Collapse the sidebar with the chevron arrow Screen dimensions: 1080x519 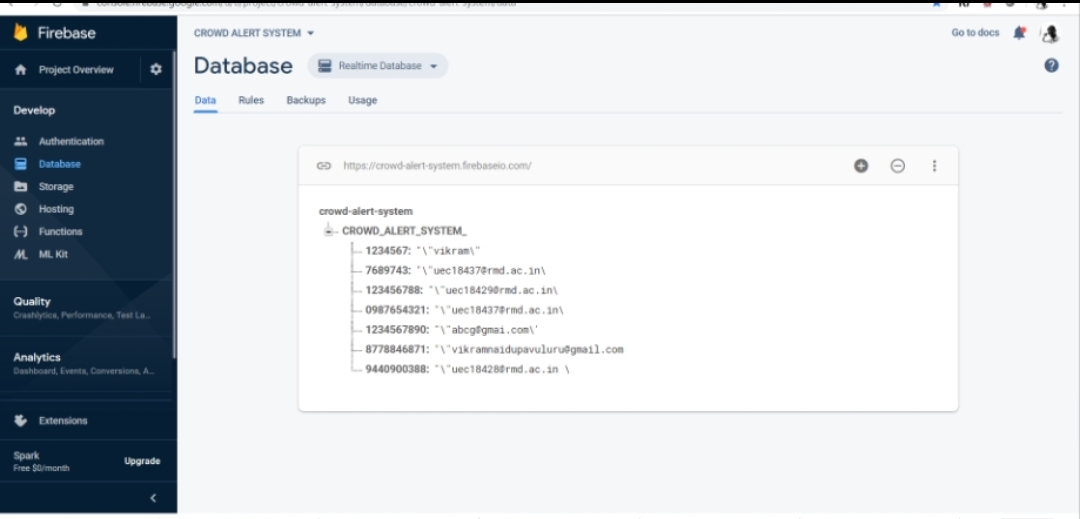click(153, 498)
